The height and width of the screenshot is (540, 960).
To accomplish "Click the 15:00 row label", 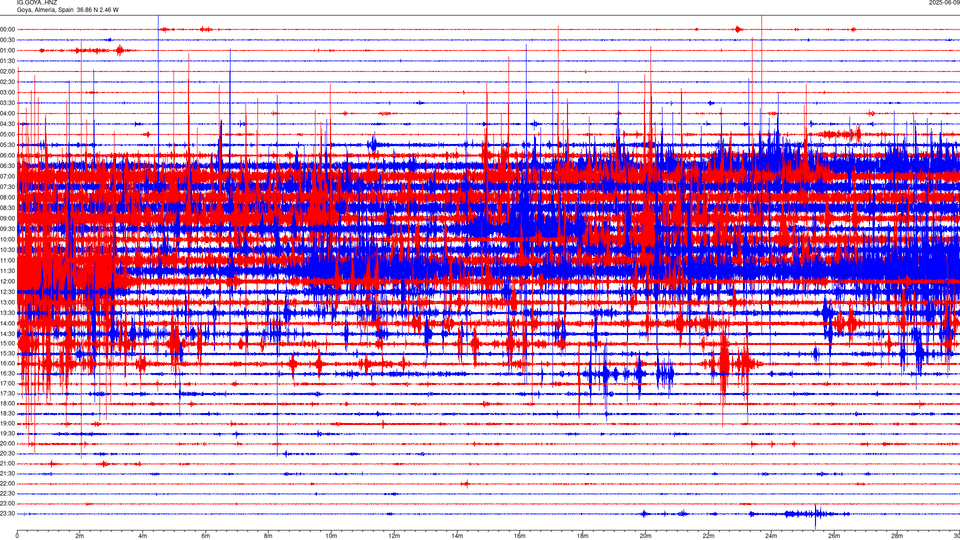I will click(x=7, y=343).
